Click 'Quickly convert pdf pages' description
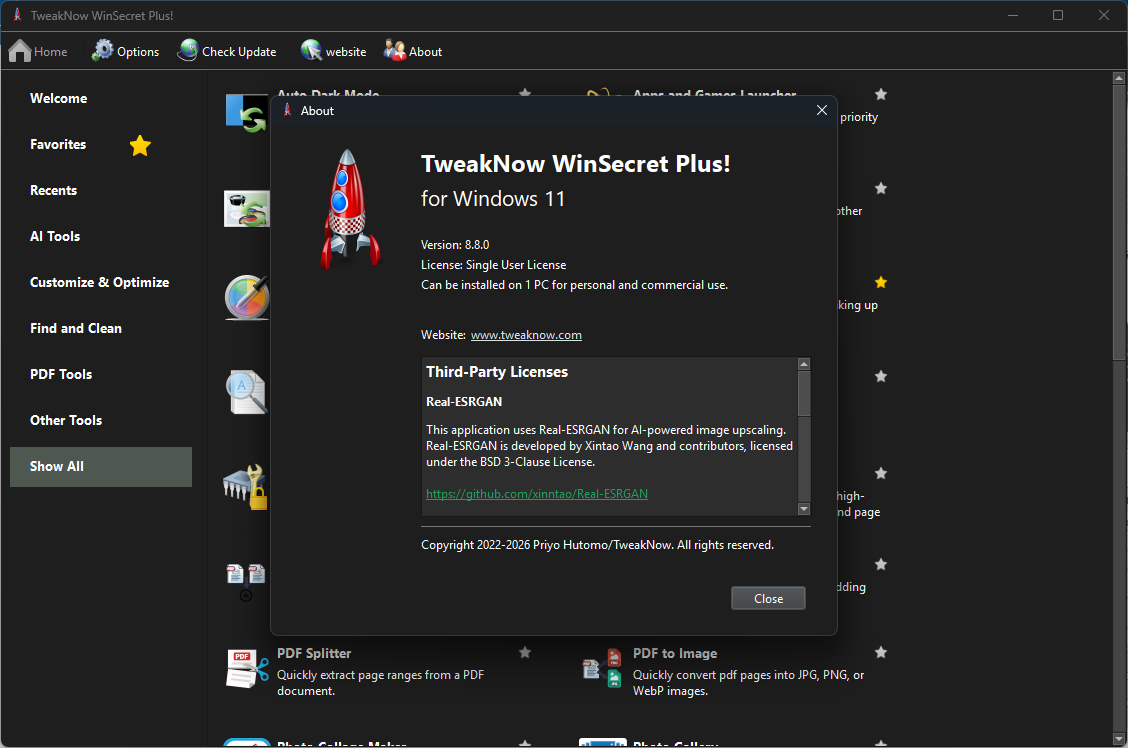 pyautogui.click(x=748, y=683)
